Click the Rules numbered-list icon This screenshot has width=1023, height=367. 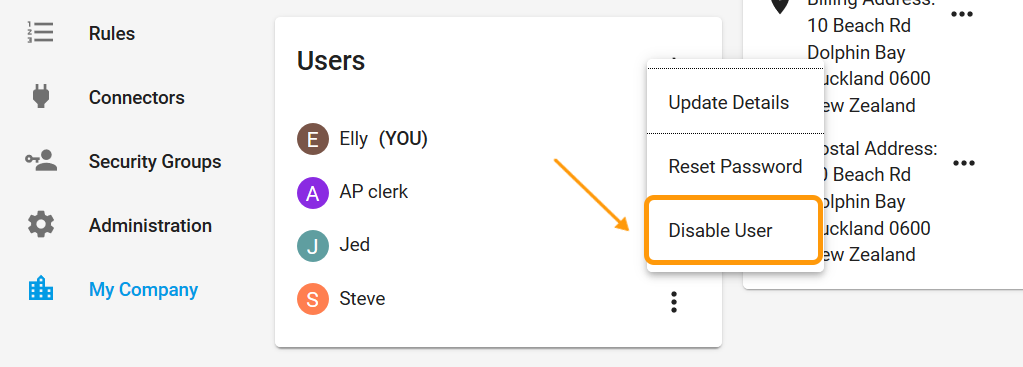[40, 33]
